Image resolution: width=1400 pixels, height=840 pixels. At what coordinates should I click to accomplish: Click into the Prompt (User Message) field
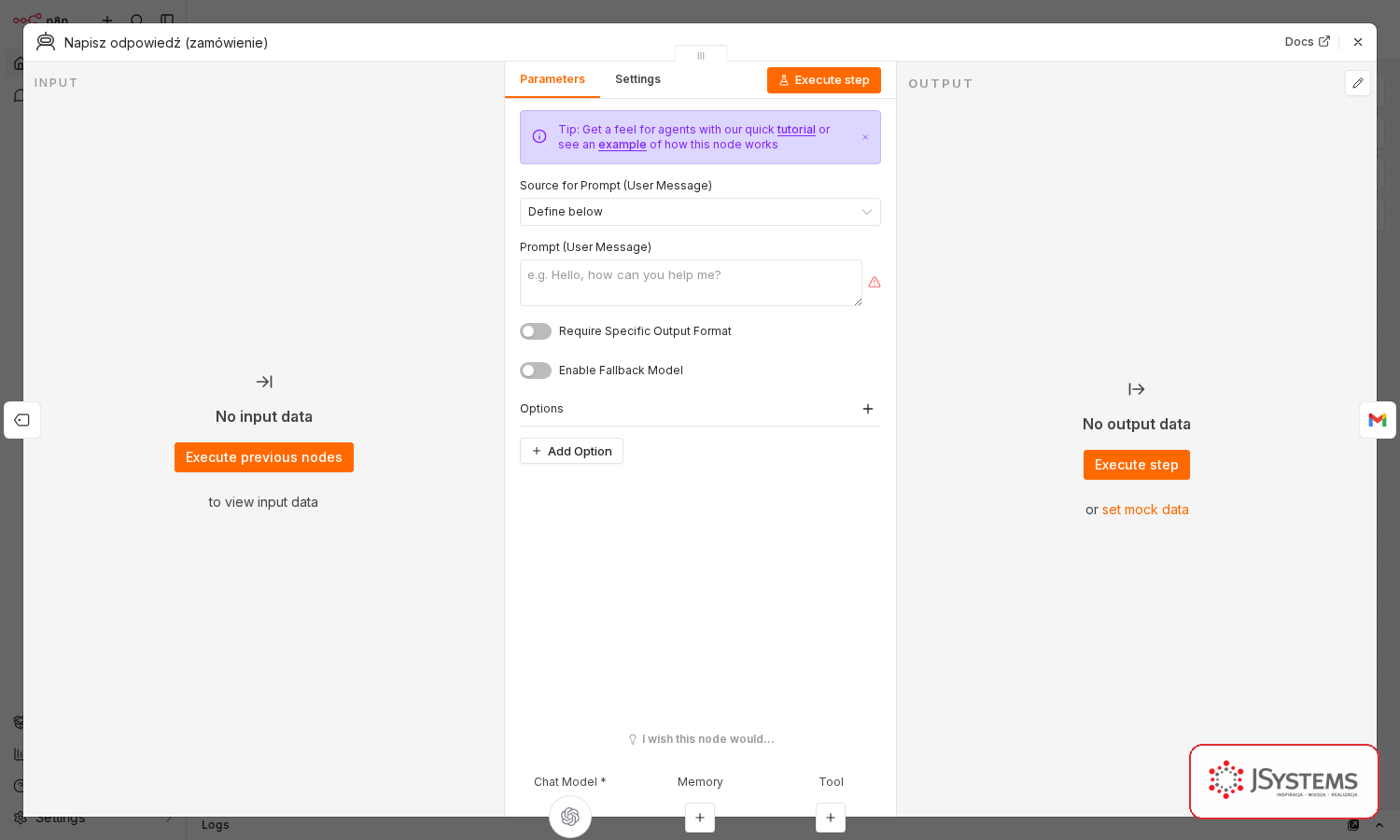691,283
